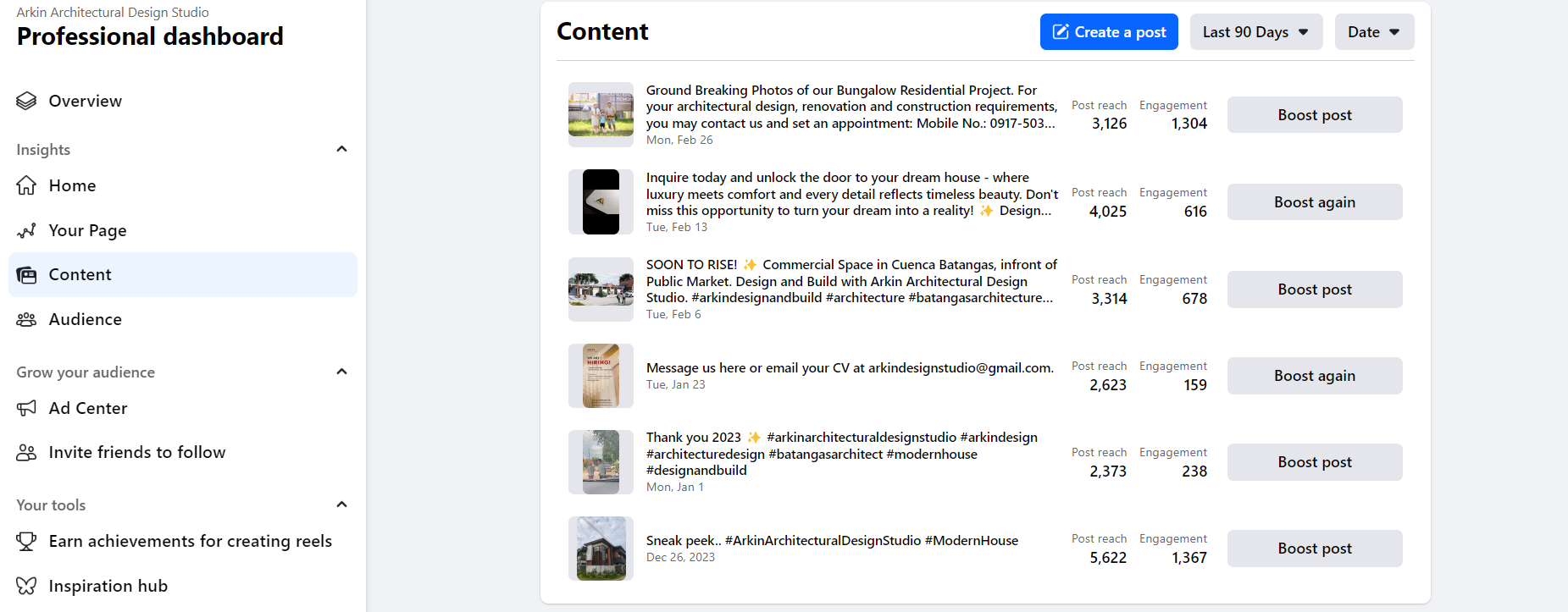This screenshot has height=612, width=1568.
Task: Click Boost again for hiring post
Action: (1315, 376)
